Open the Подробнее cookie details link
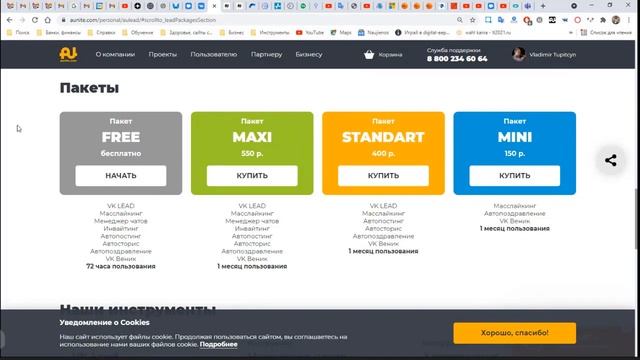The width and height of the screenshot is (640, 360). [x=218, y=344]
